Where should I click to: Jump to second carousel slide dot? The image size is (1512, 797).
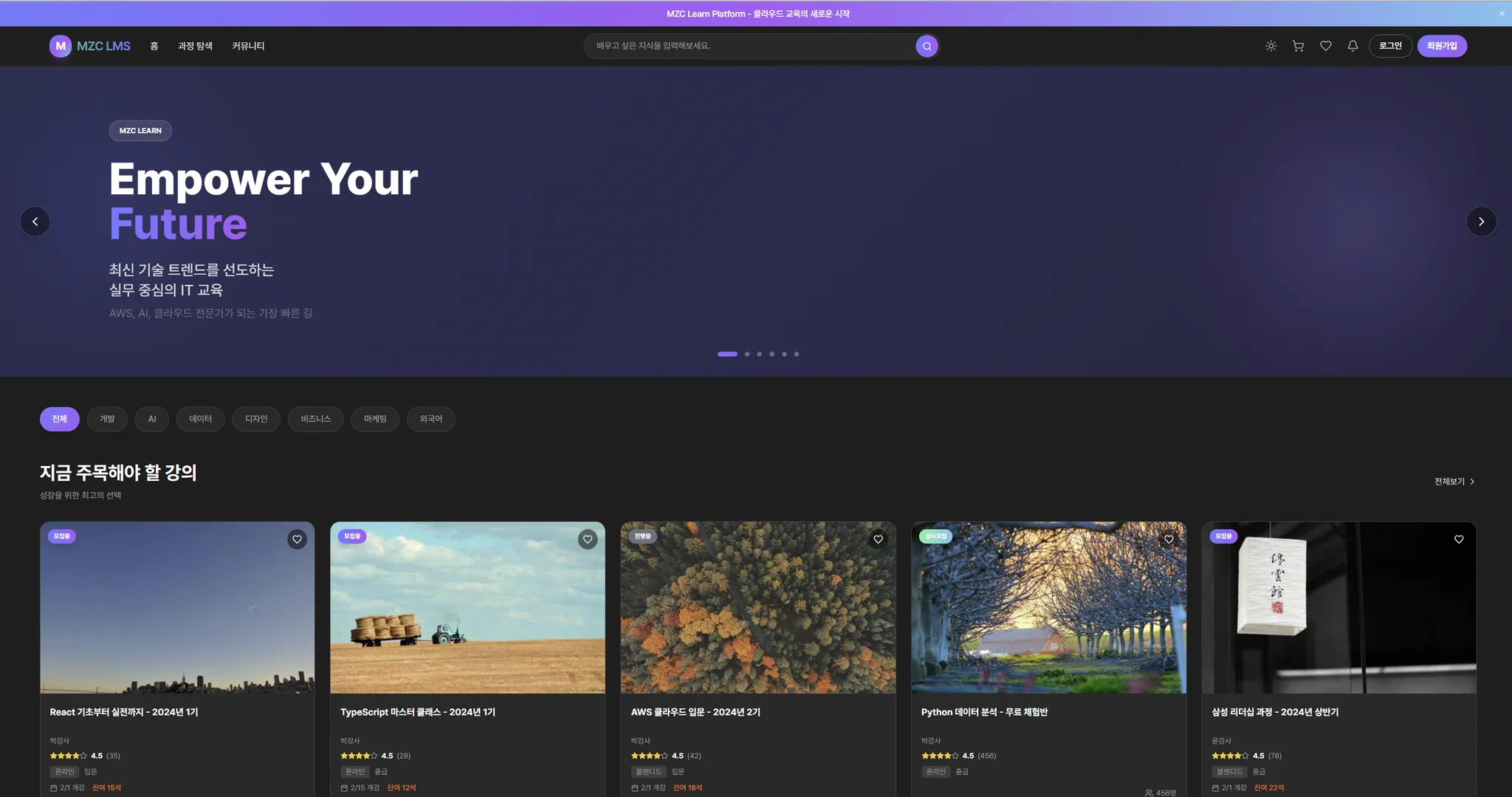747,354
